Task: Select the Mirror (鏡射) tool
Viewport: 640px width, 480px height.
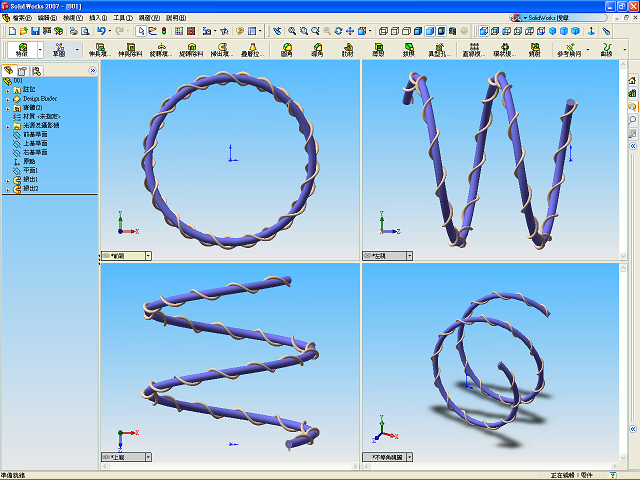Action: tap(535, 50)
